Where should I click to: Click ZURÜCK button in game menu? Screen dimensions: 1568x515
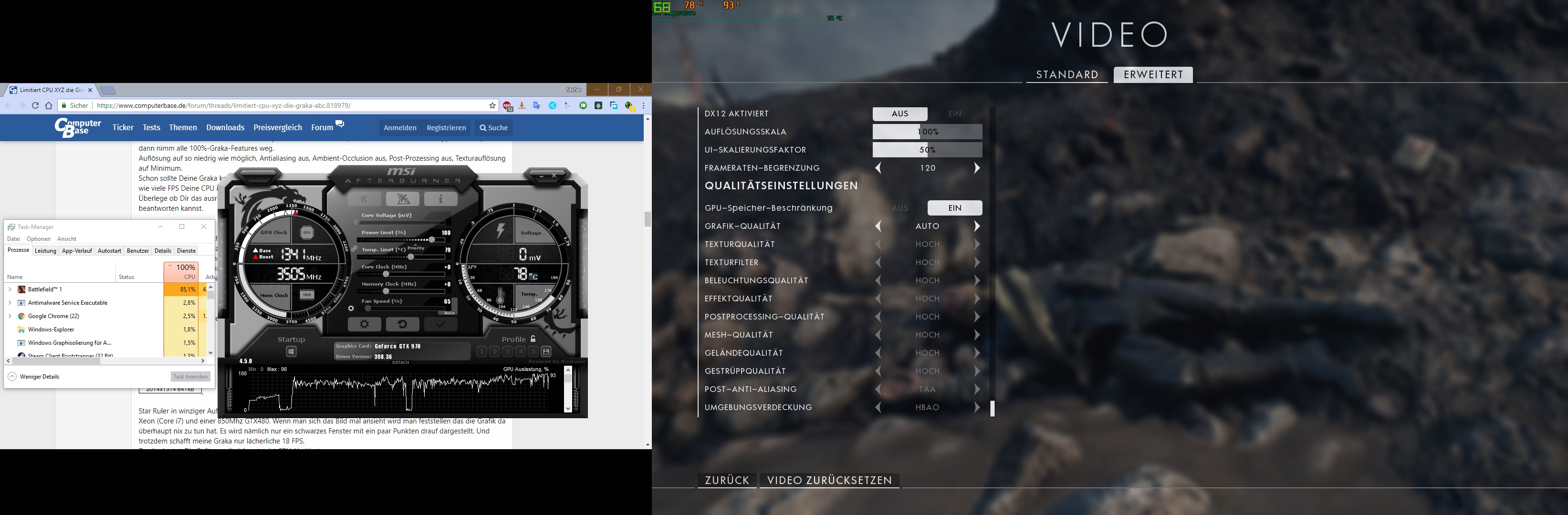click(727, 480)
